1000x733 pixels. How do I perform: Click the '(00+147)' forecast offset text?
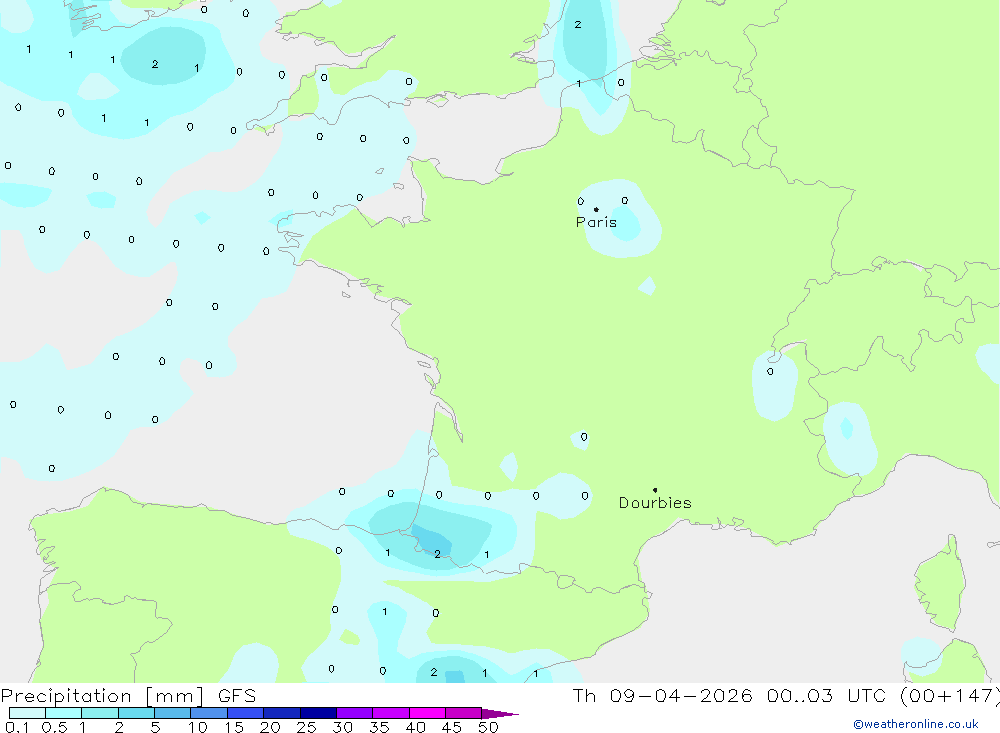coord(949,695)
